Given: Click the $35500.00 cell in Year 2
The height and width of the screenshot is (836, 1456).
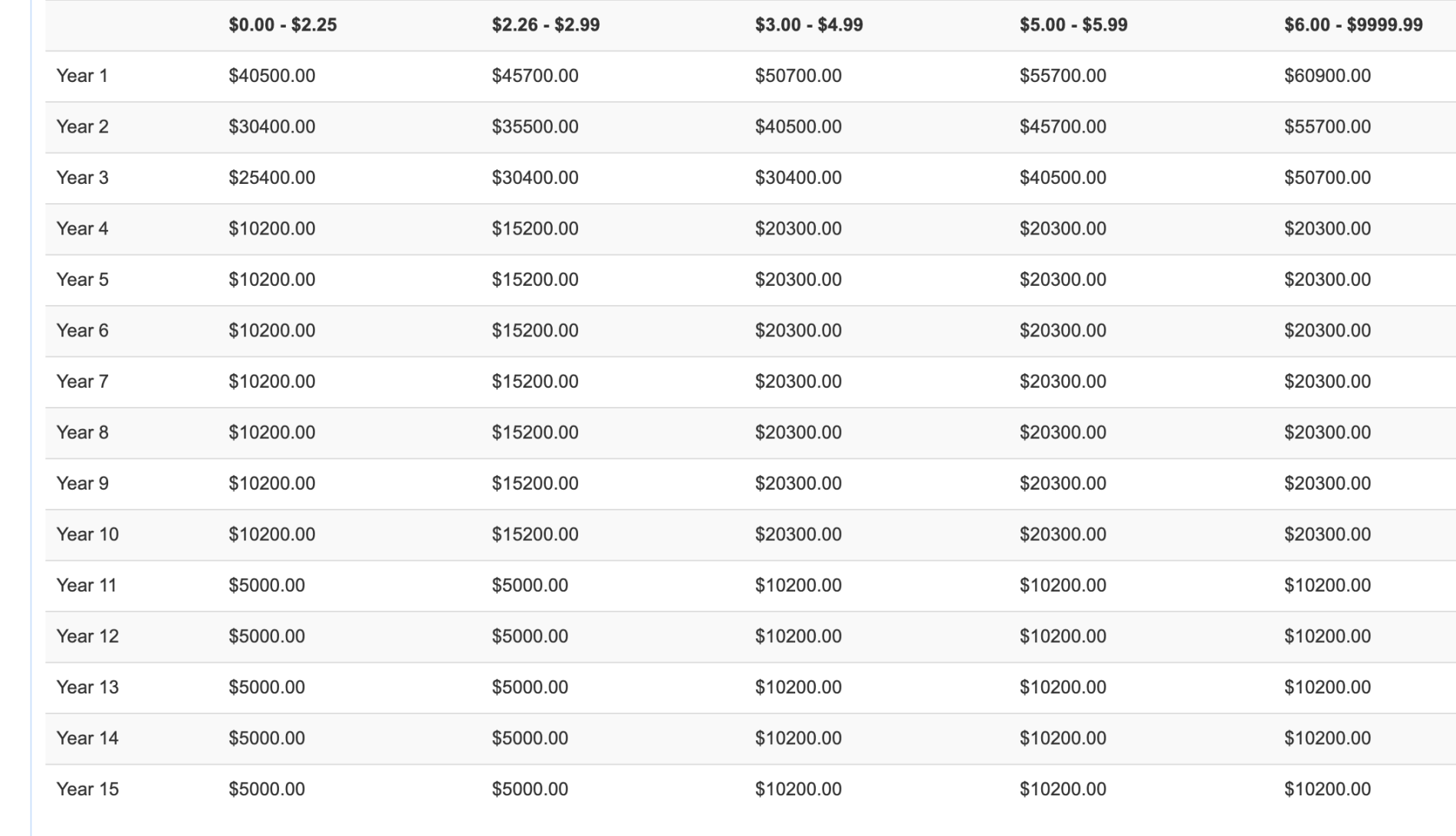Looking at the screenshot, I should (535, 126).
